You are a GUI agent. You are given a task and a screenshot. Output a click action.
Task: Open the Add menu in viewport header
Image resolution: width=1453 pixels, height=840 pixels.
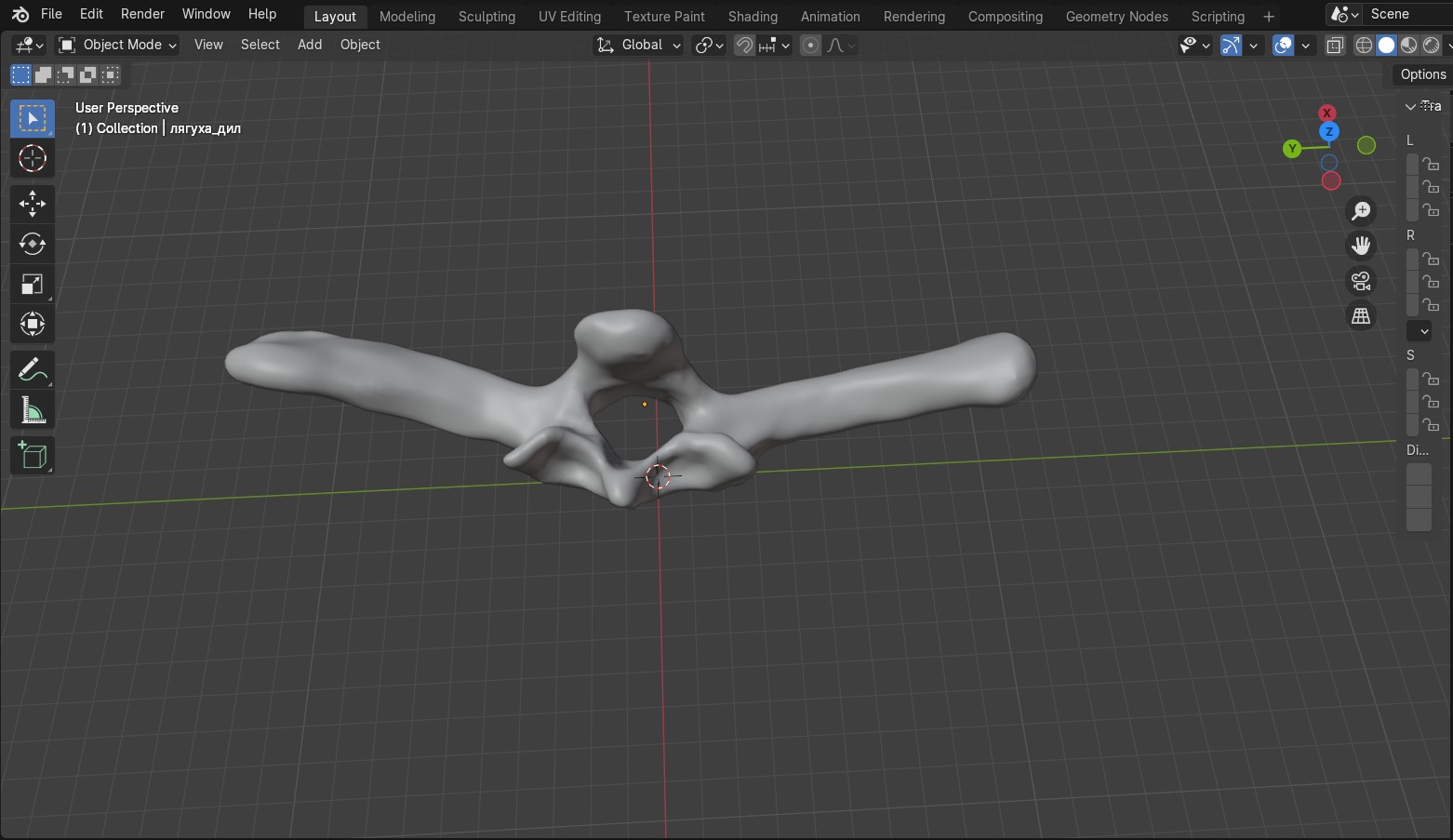(310, 45)
